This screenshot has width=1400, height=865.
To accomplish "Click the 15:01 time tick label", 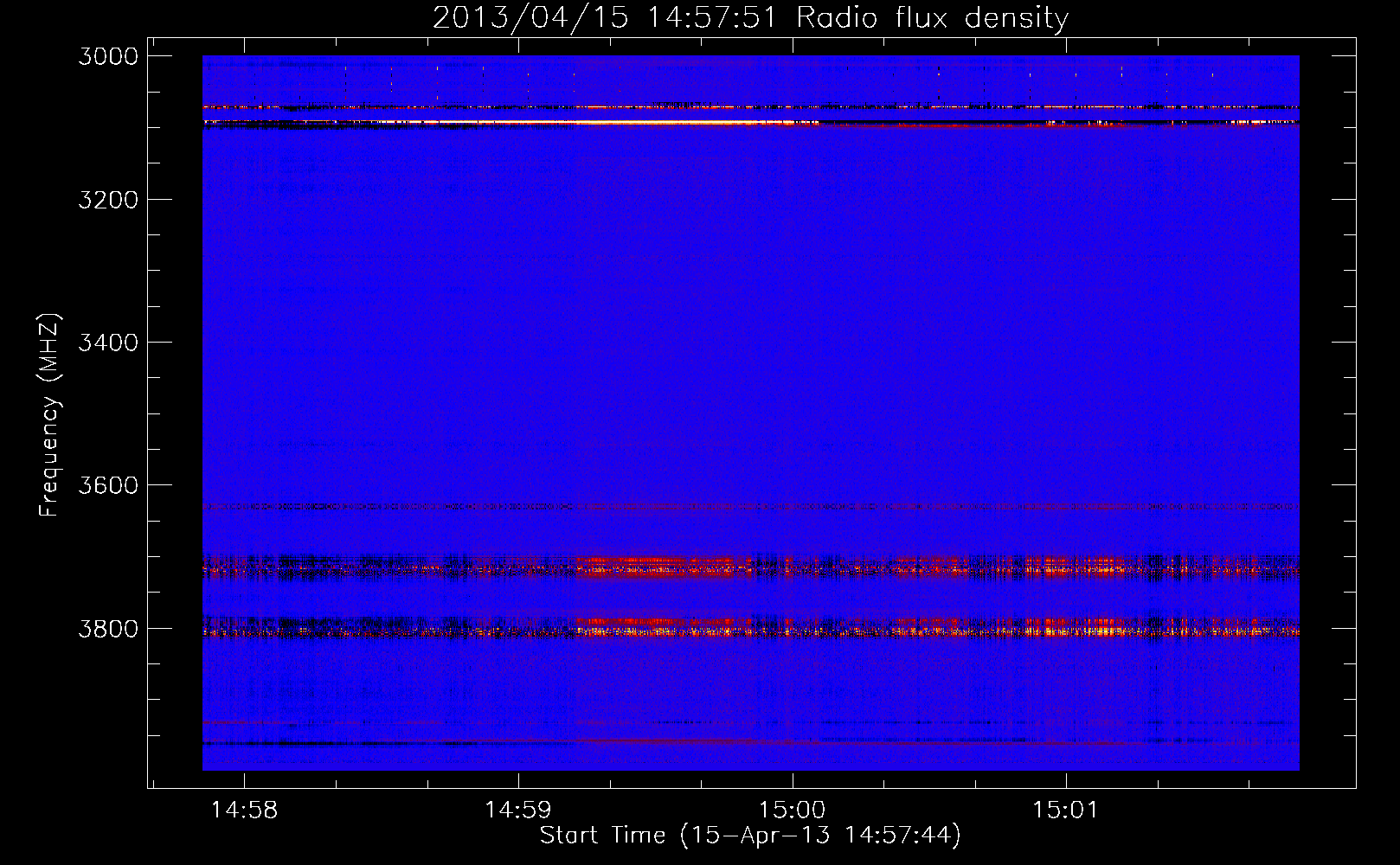I will 1065,811.
